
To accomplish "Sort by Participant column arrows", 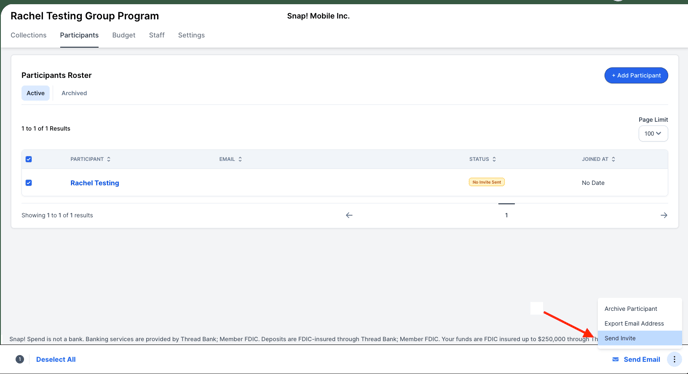I will point(108,159).
